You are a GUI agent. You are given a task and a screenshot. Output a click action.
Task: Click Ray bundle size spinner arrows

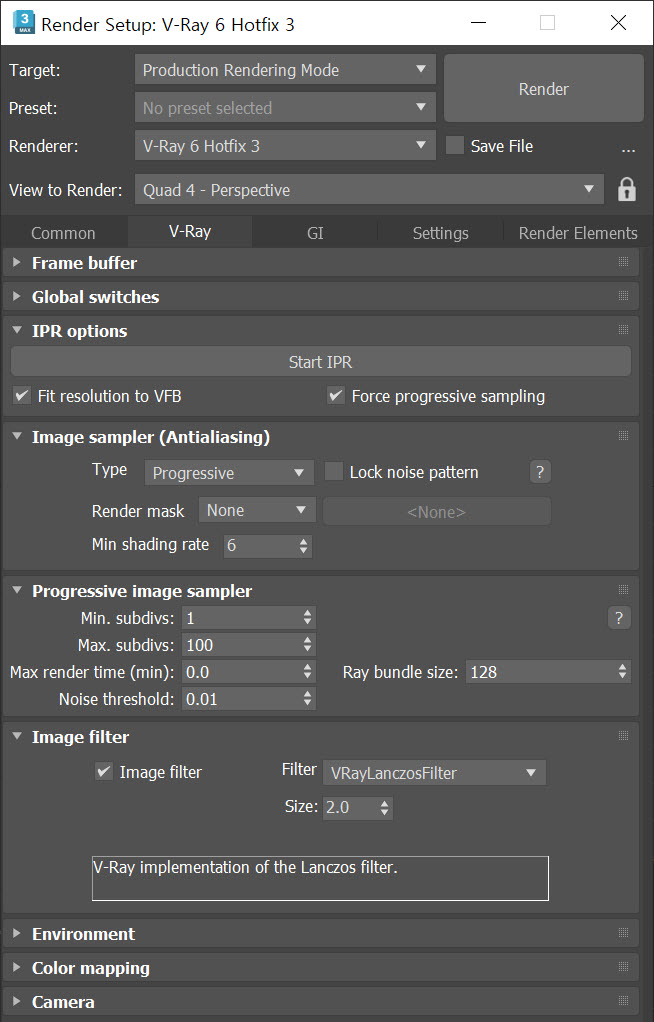[x=623, y=672]
